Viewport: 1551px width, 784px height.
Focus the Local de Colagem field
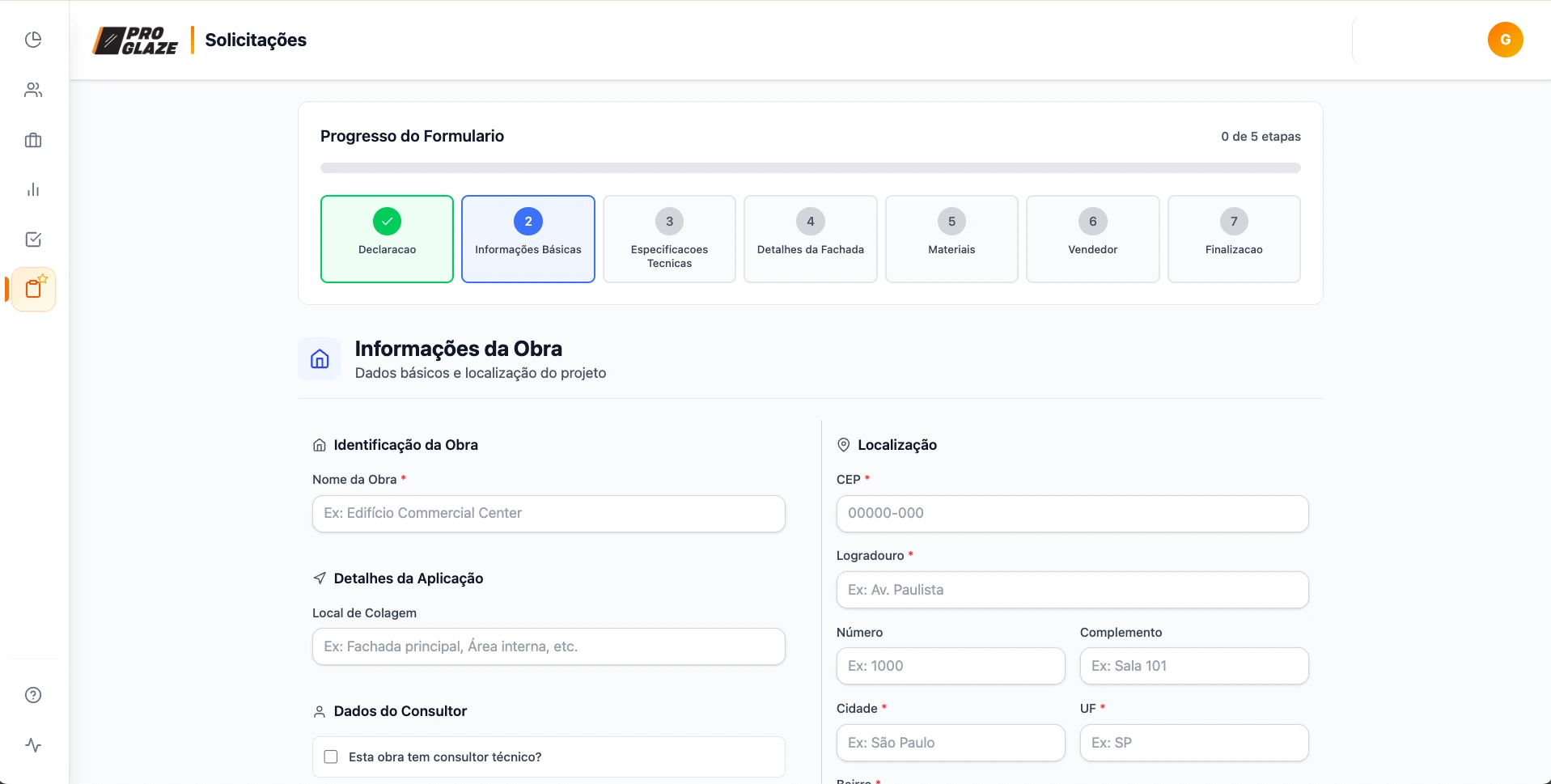tap(549, 646)
